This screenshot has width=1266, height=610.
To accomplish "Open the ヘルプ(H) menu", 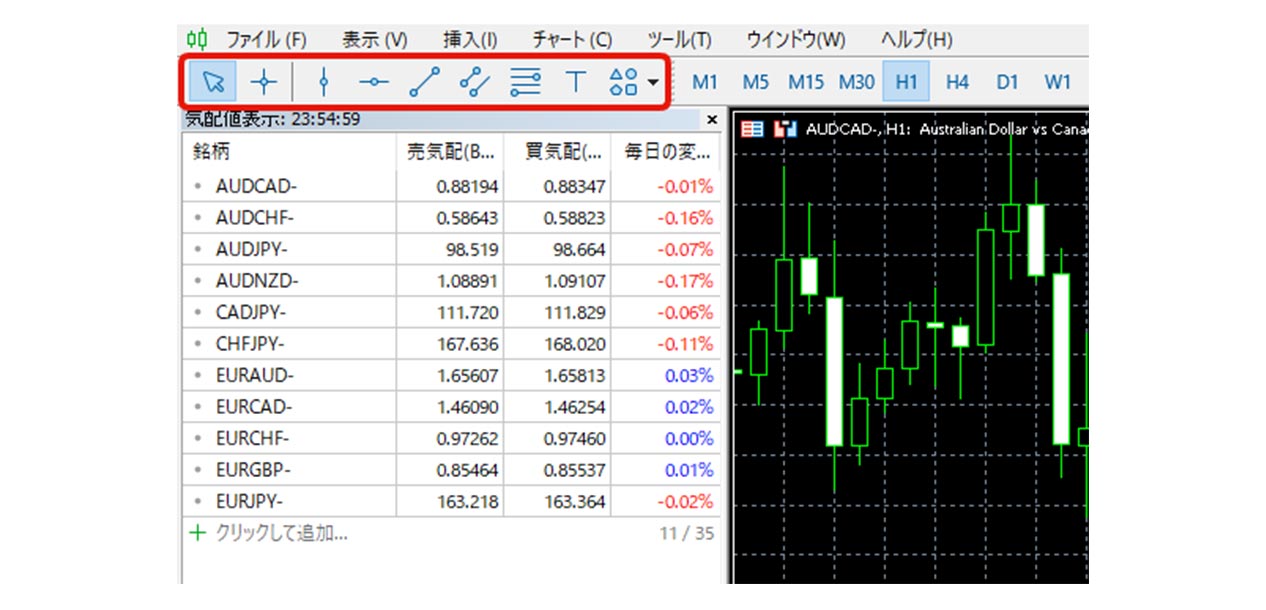I will click(x=916, y=40).
